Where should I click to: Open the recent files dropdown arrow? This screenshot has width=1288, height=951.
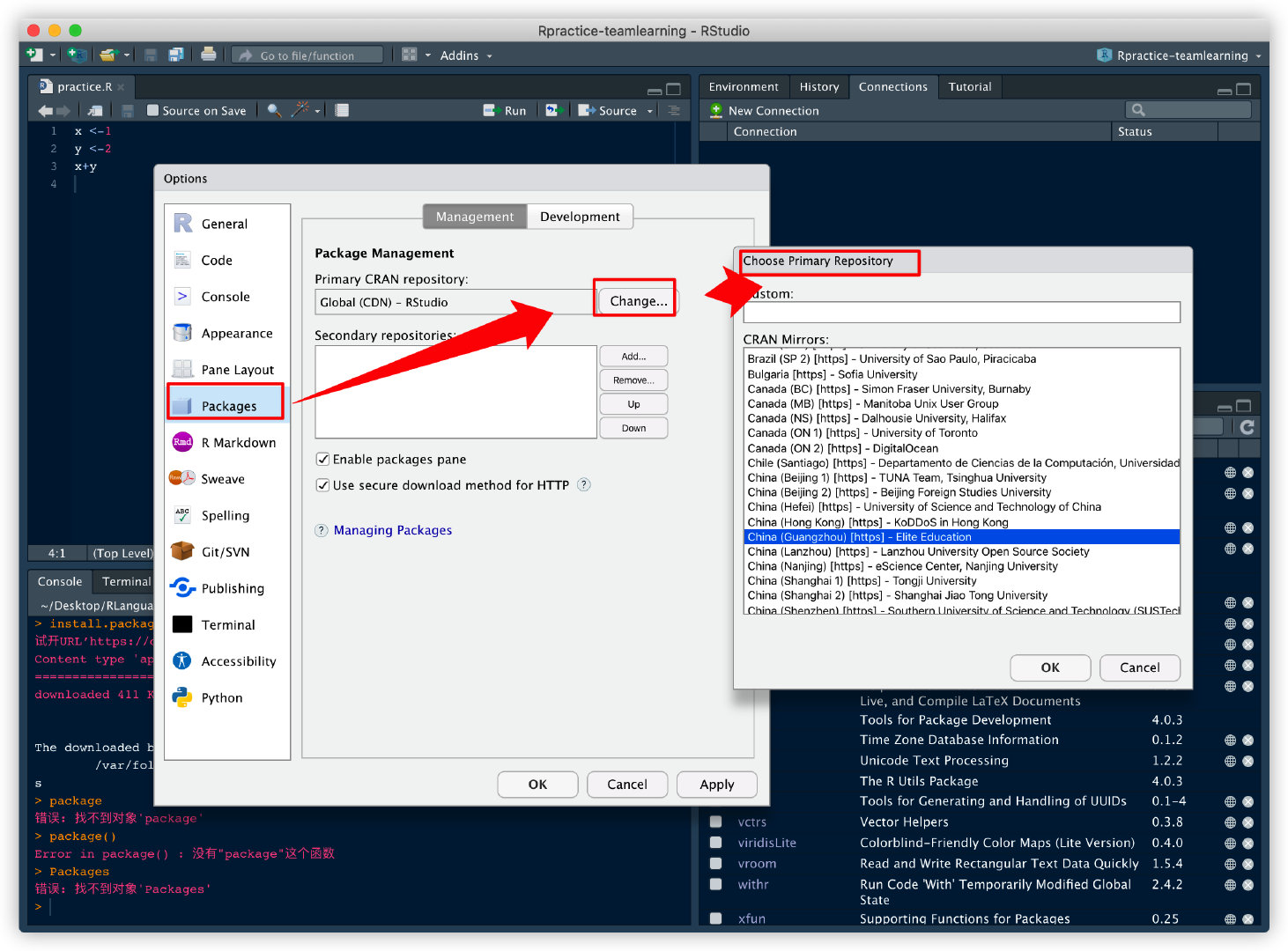coord(127,55)
